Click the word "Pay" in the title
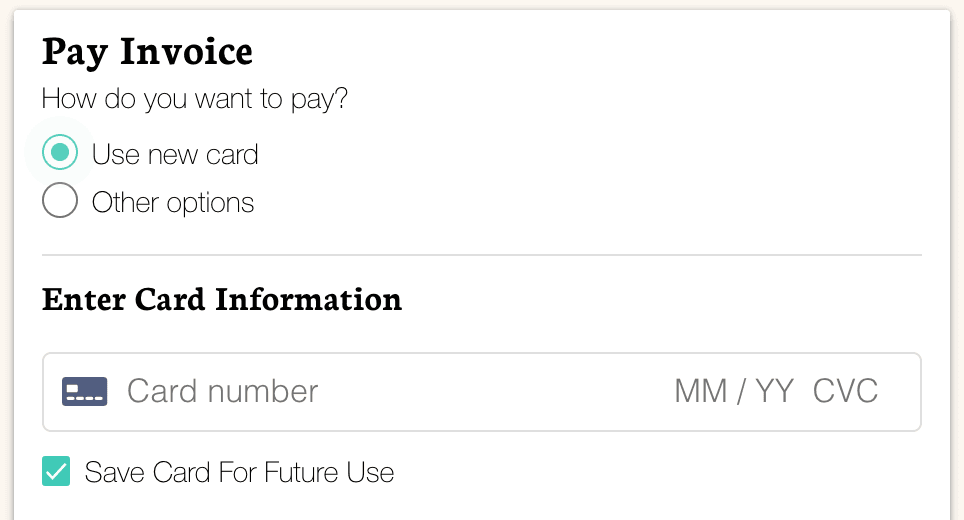Viewport: 964px width, 520px height. (x=74, y=51)
